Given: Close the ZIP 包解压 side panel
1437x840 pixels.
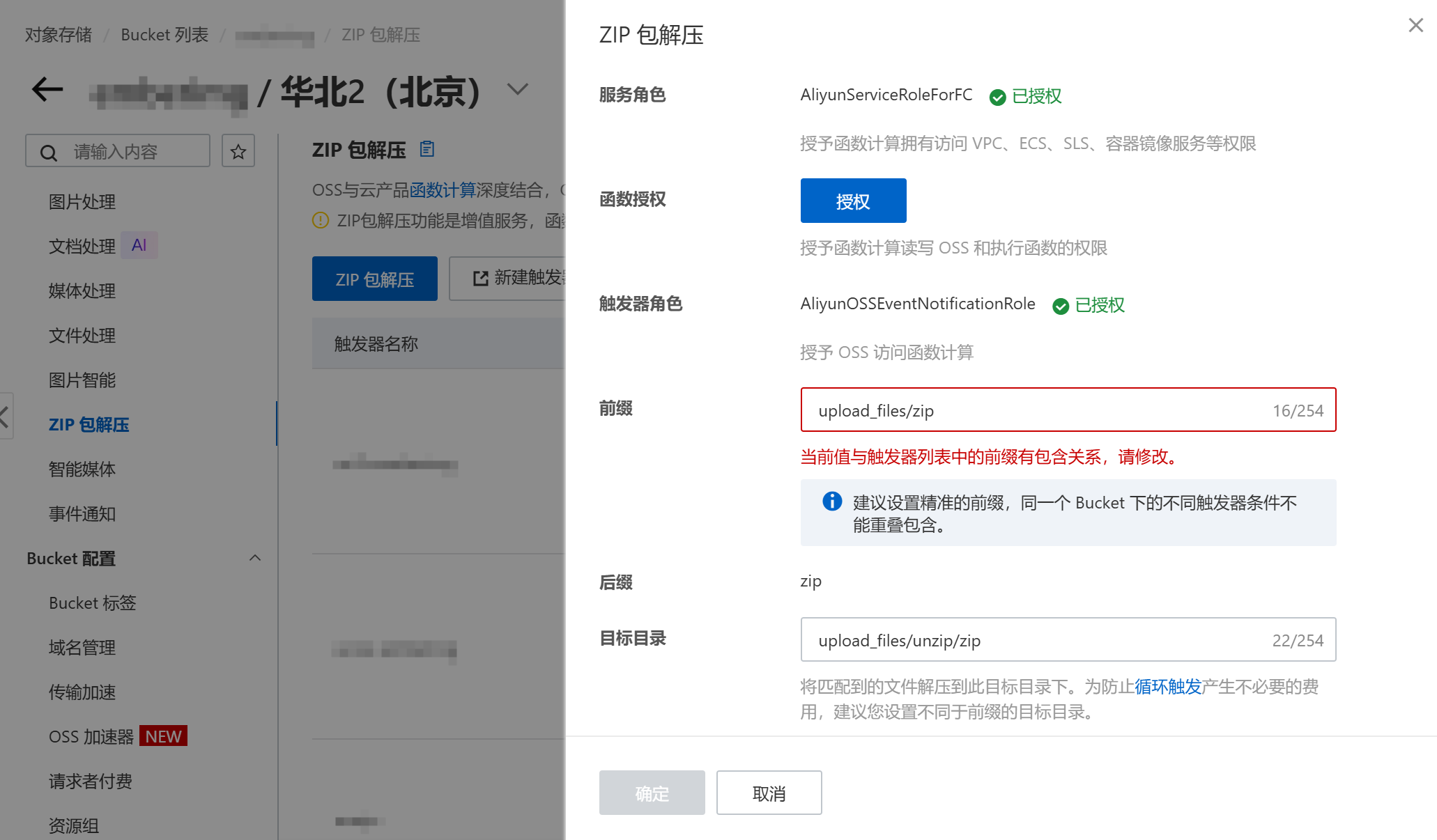Looking at the screenshot, I should coord(1415,26).
